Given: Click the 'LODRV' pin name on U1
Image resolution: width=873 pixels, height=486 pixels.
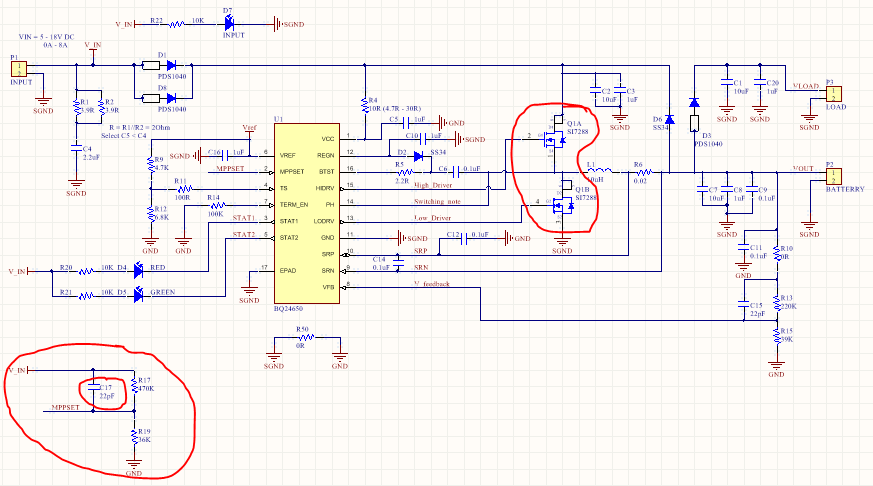Looking at the screenshot, I should pyautogui.click(x=324, y=222).
